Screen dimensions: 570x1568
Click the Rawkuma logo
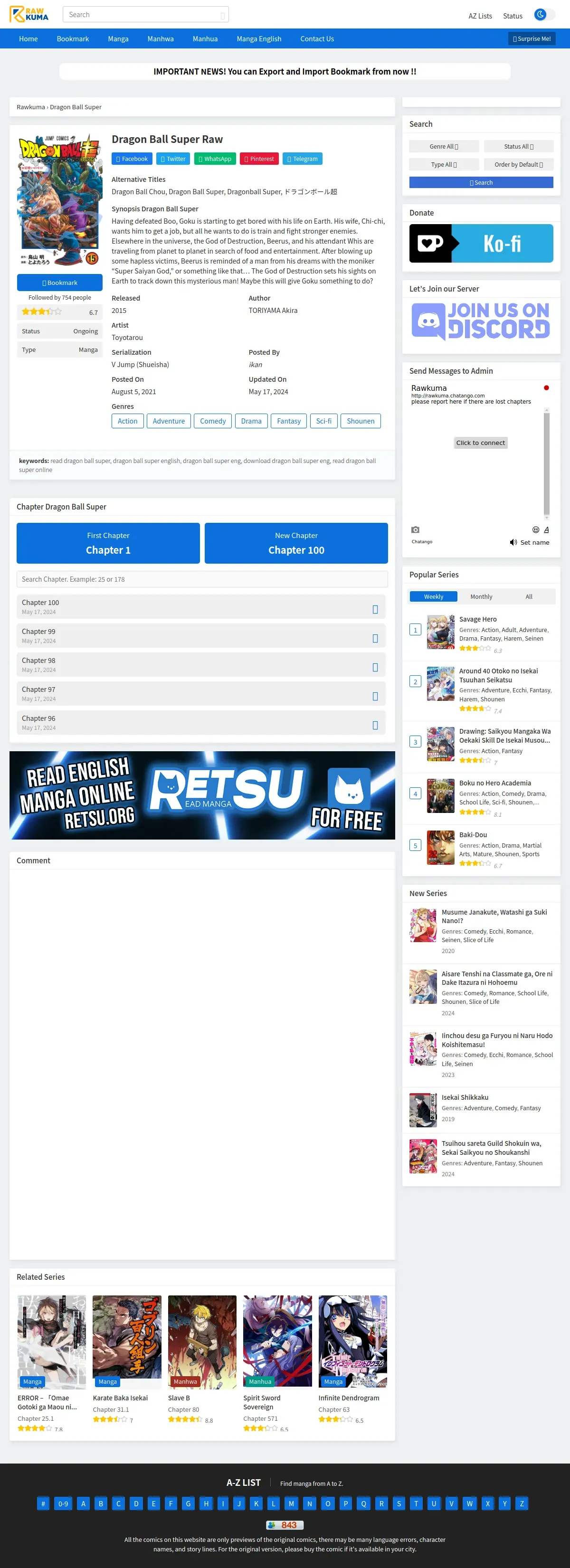29,14
